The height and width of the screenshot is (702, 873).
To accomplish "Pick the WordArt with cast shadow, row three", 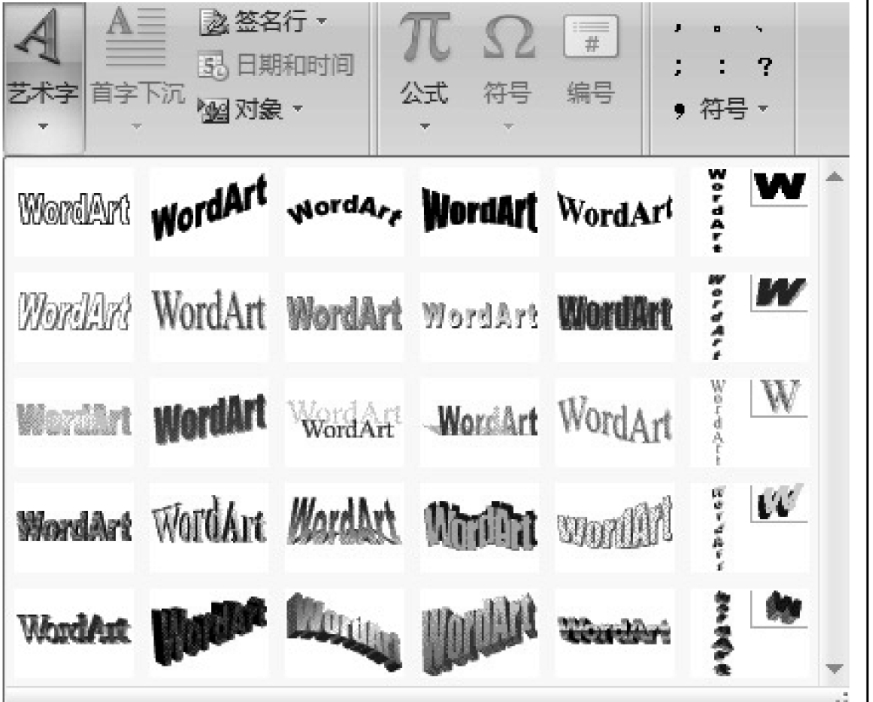I will point(479,421).
